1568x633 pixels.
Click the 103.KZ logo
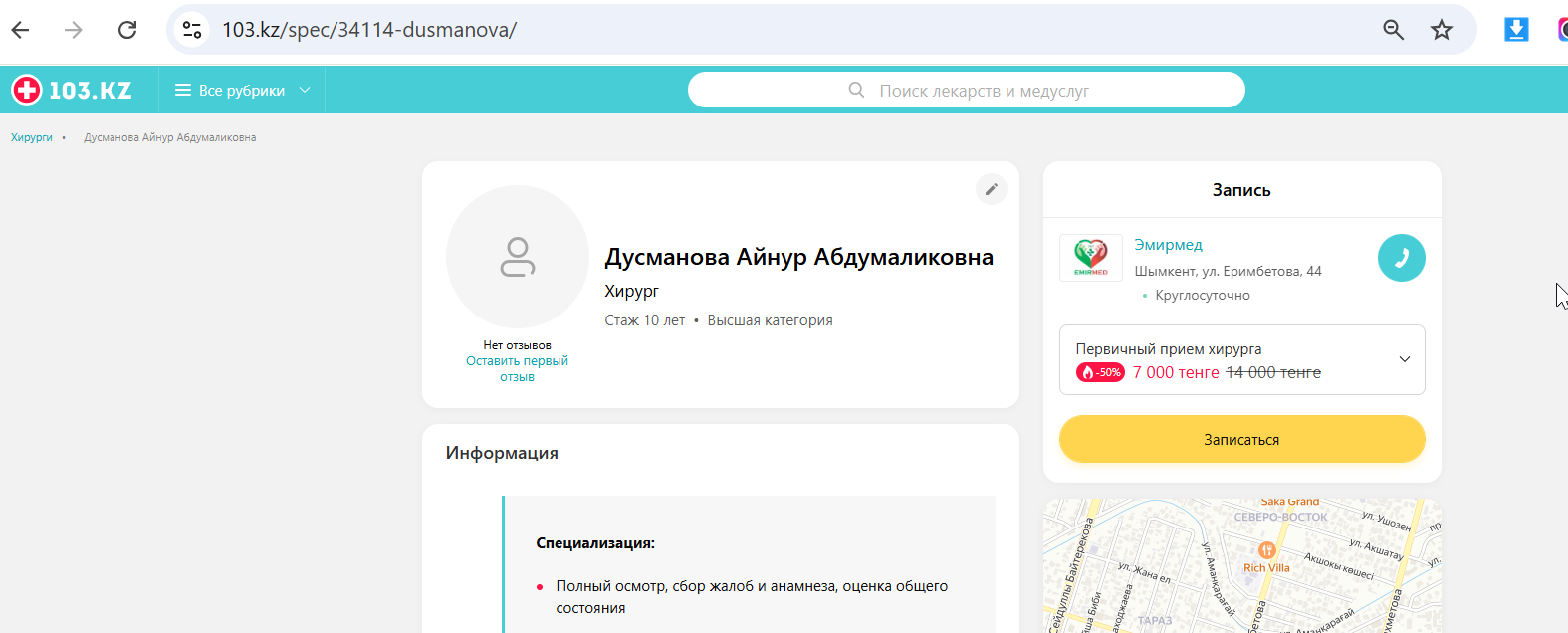tap(72, 90)
